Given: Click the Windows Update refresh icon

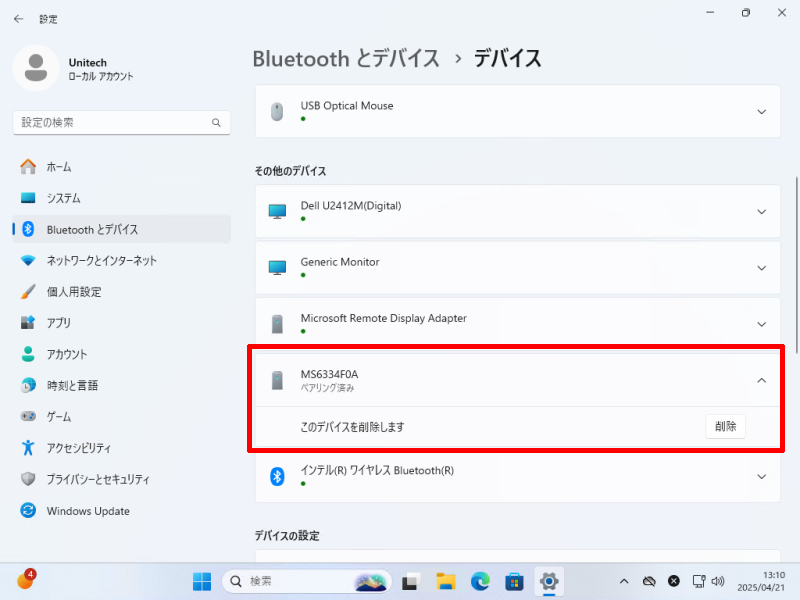Looking at the screenshot, I should pyautogui.click(x=28, y=510).
